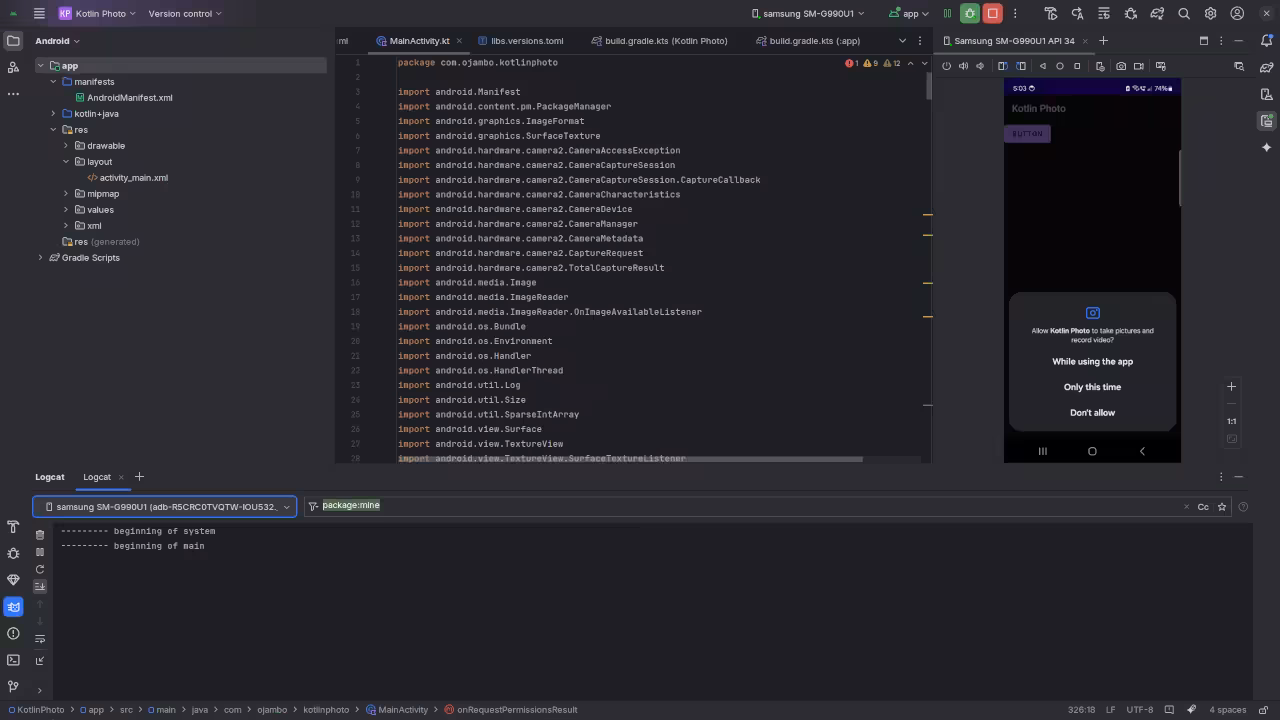The width and height of the screenshot is (1280, 720).
Task: Choose Only this time permission
Action: click(x=1092, y=387)
